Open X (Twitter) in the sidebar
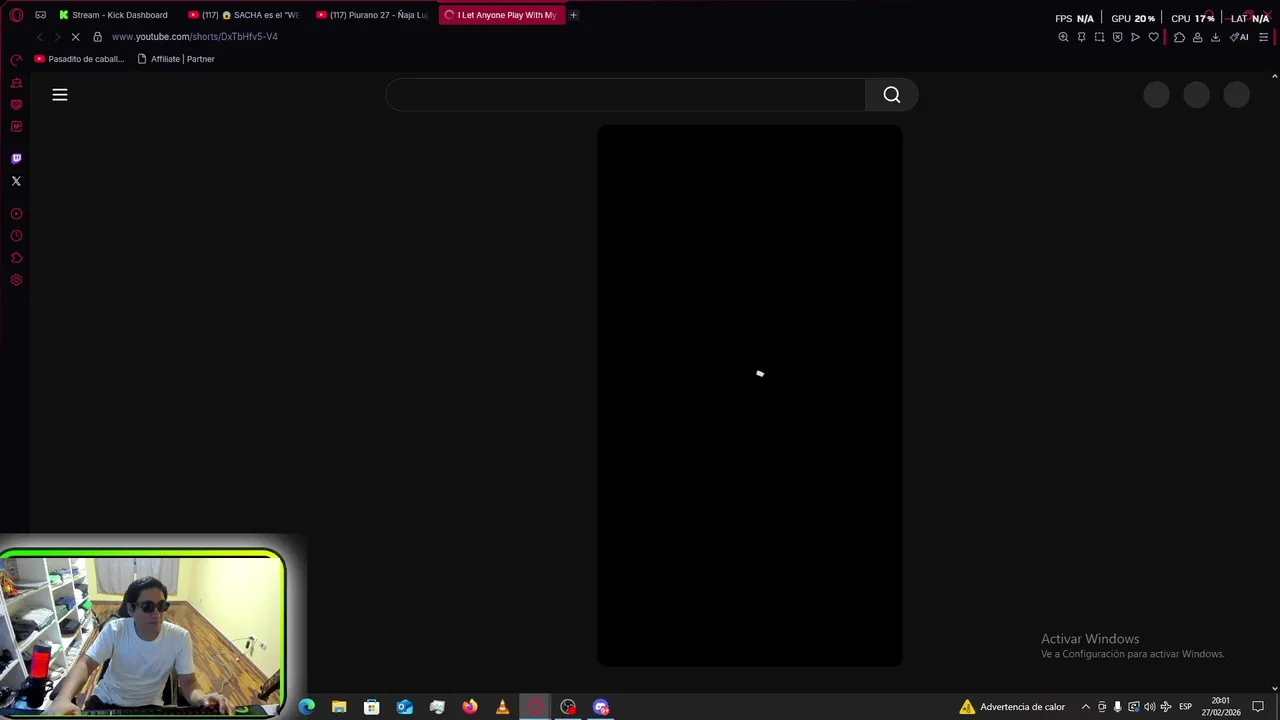Viewport: 1280px width, 720px height. (x=16, y=181)
